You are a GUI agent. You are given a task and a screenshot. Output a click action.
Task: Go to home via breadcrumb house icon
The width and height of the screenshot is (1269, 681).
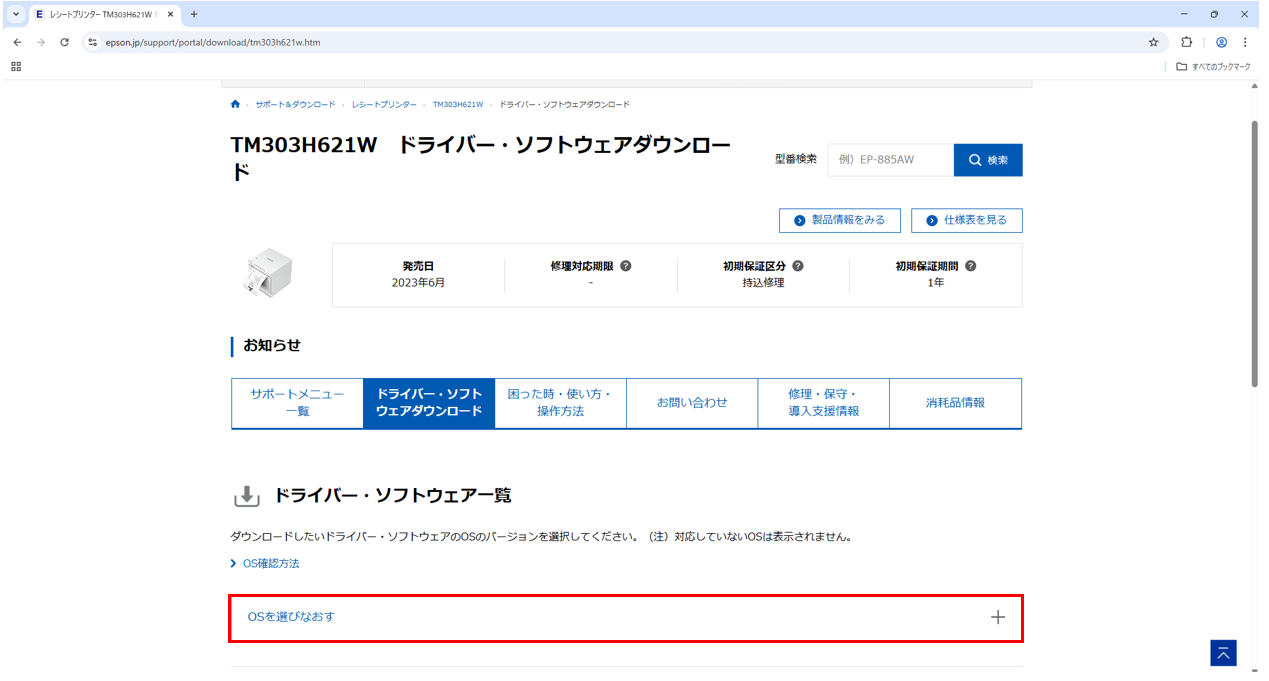pyautogui.click(x=235, y=104)
